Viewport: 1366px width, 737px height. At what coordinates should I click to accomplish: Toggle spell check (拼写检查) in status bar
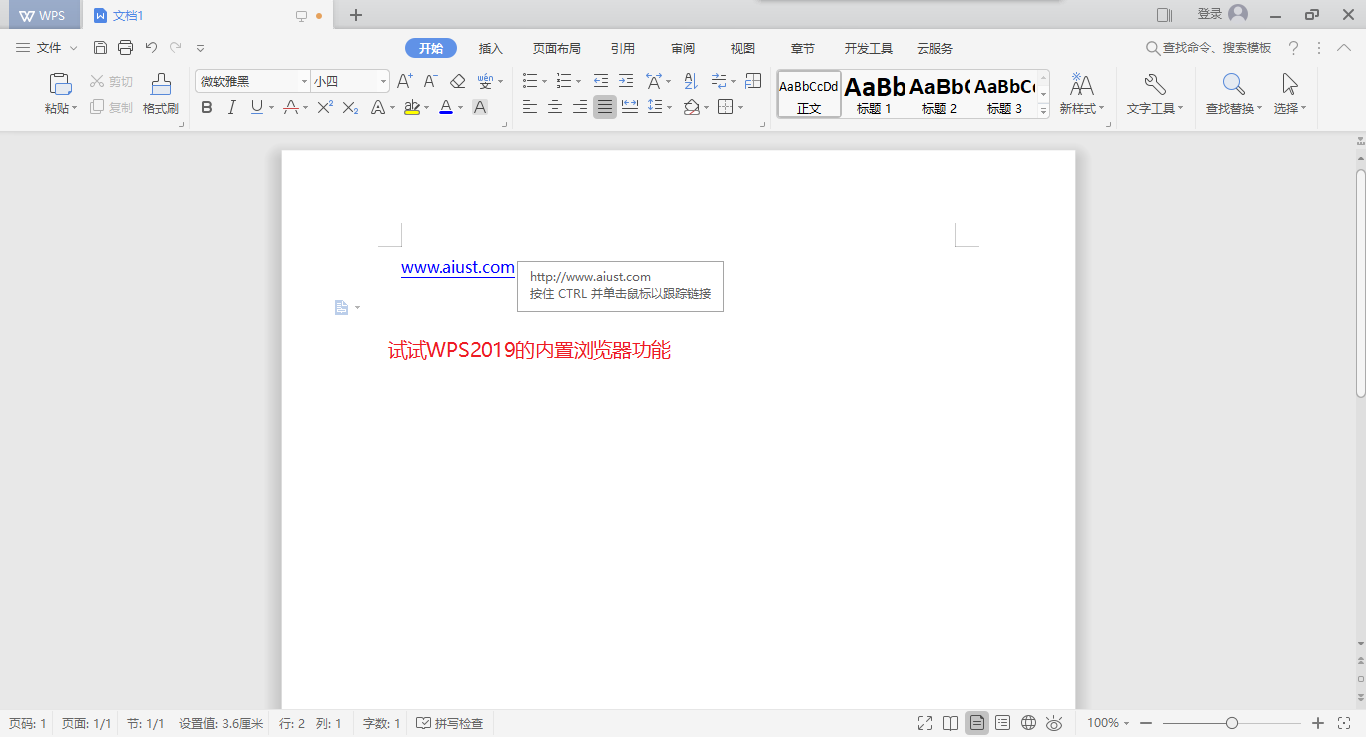click(450, 723)
